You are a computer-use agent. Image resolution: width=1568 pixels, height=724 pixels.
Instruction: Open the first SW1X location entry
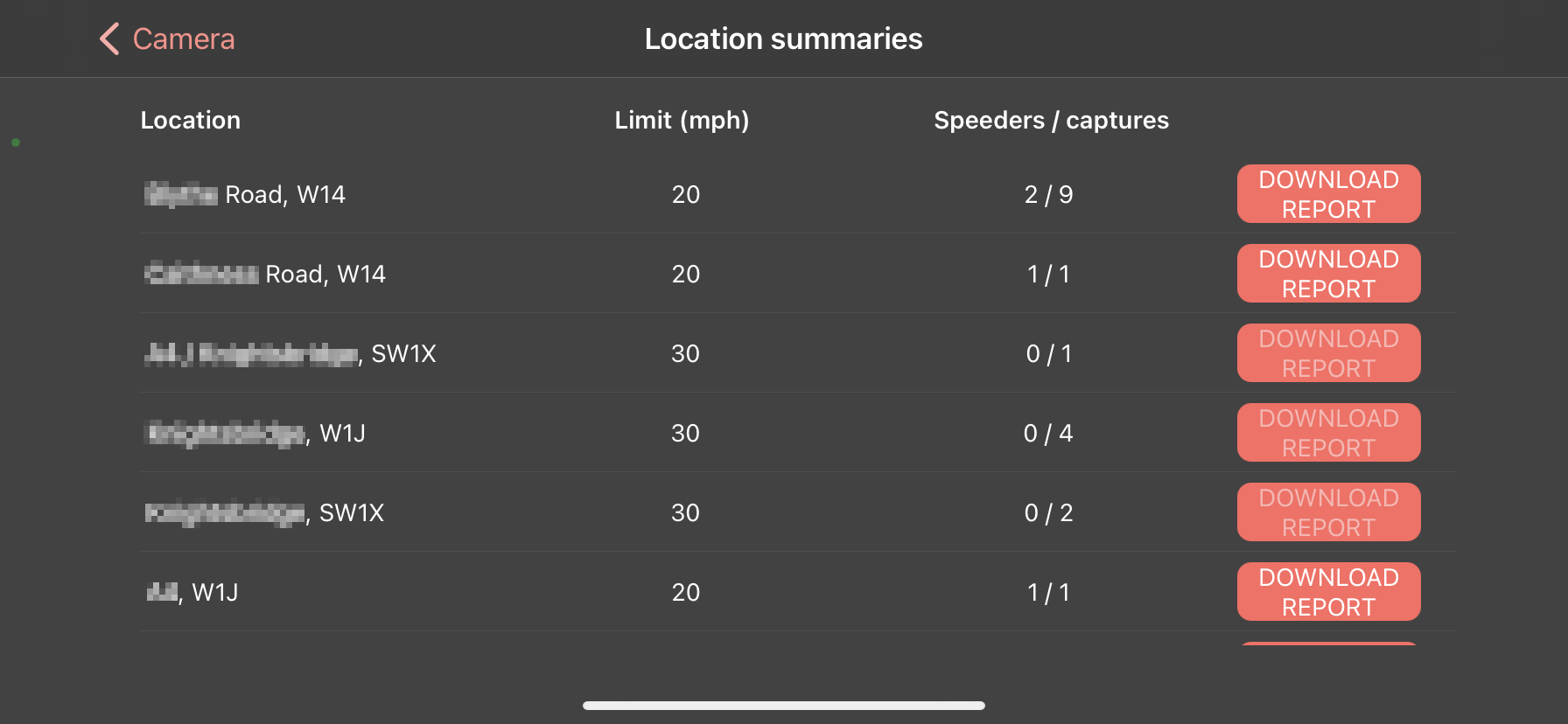point(290,353)
